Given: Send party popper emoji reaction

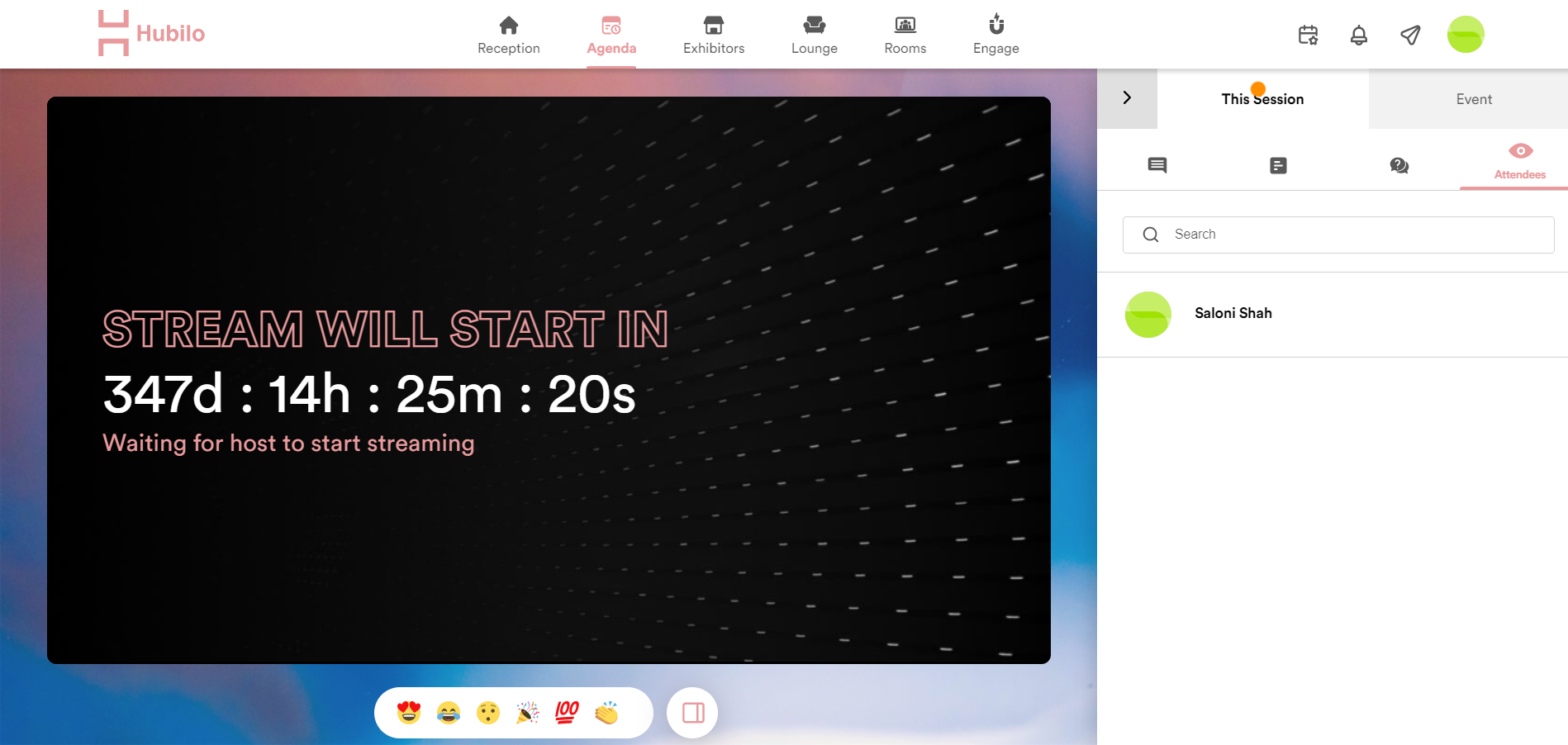Looking at the screenshot, I should pos(527,712).
